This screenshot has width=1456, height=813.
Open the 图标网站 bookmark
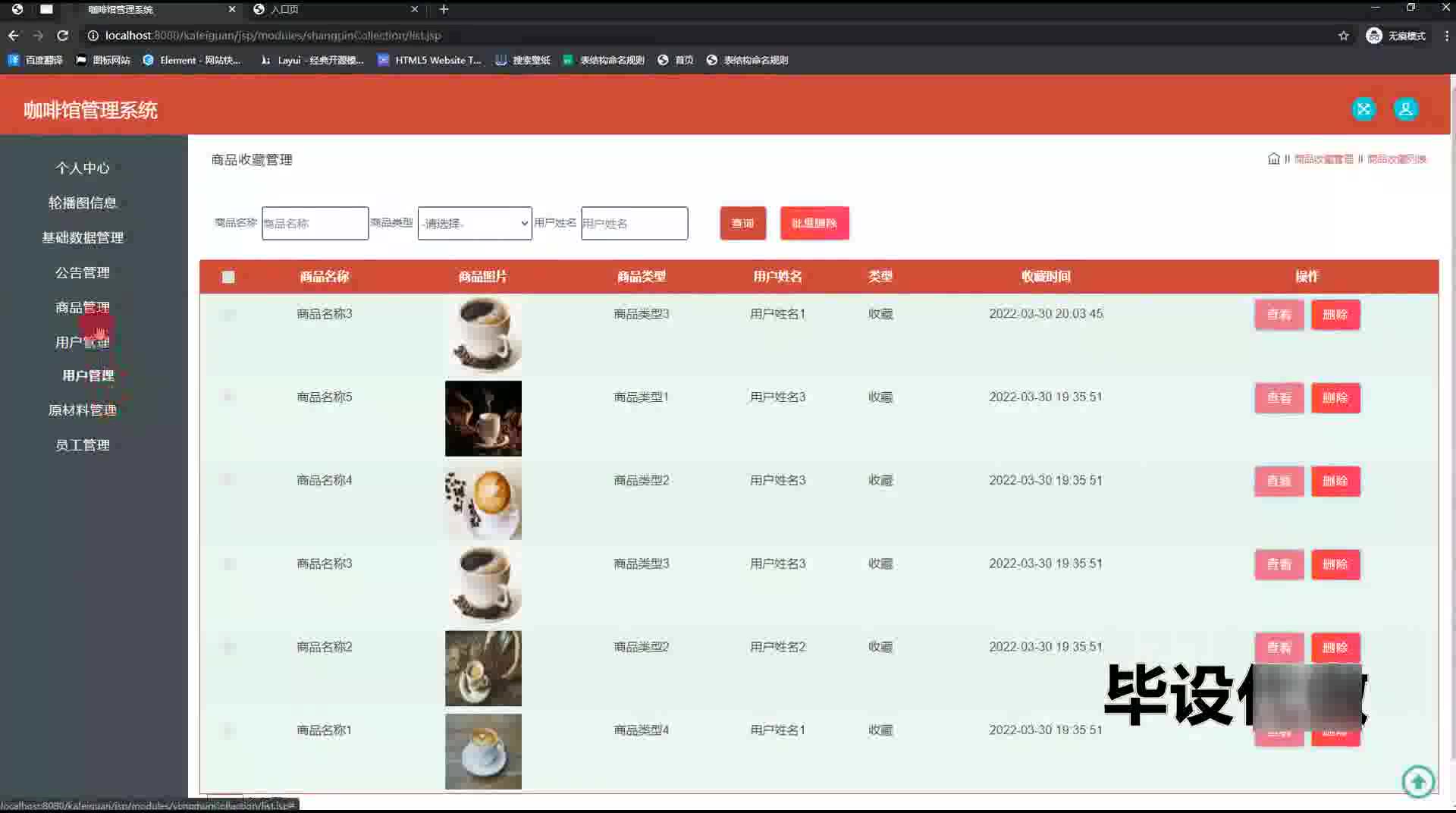click(x=103, y=60)
